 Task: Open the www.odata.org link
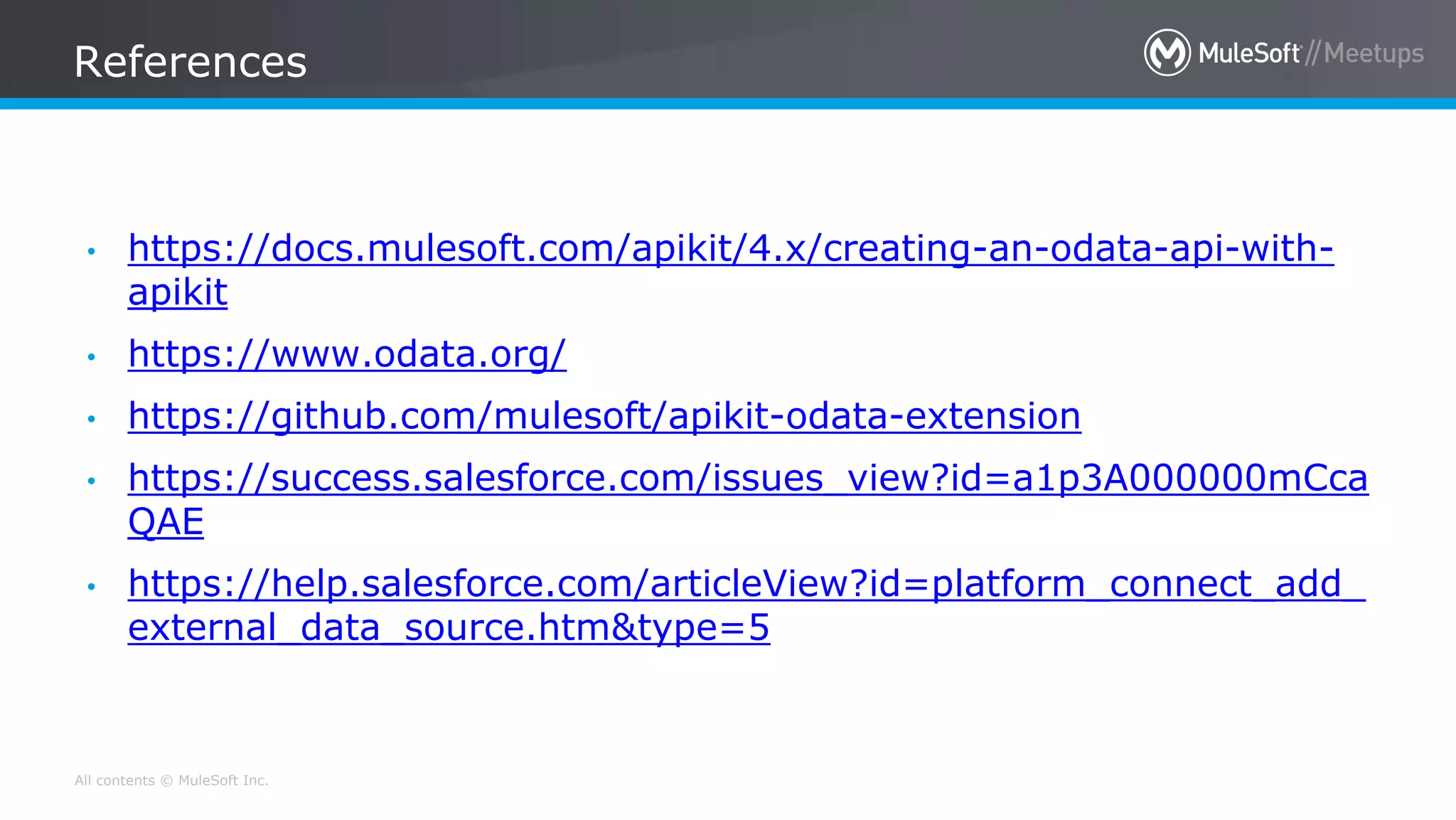[x=347, y=353]
